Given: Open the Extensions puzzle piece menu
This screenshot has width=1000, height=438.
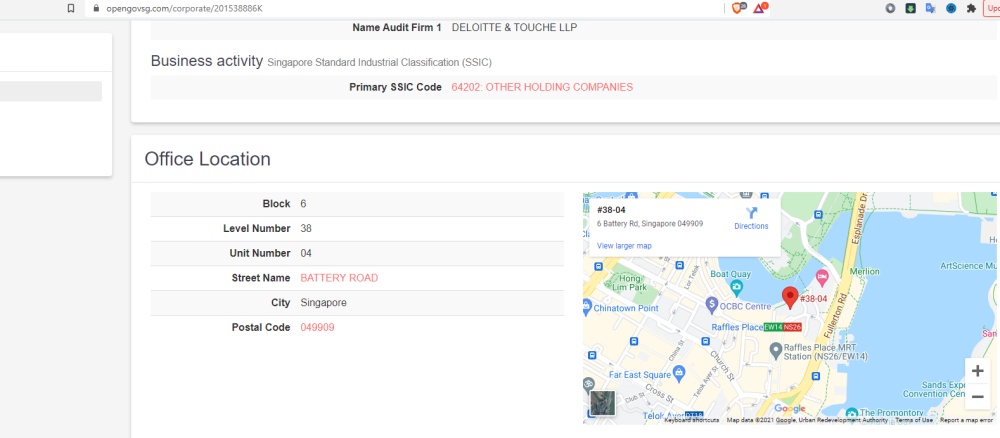Looking at the screenshot, I should [971, 8].
